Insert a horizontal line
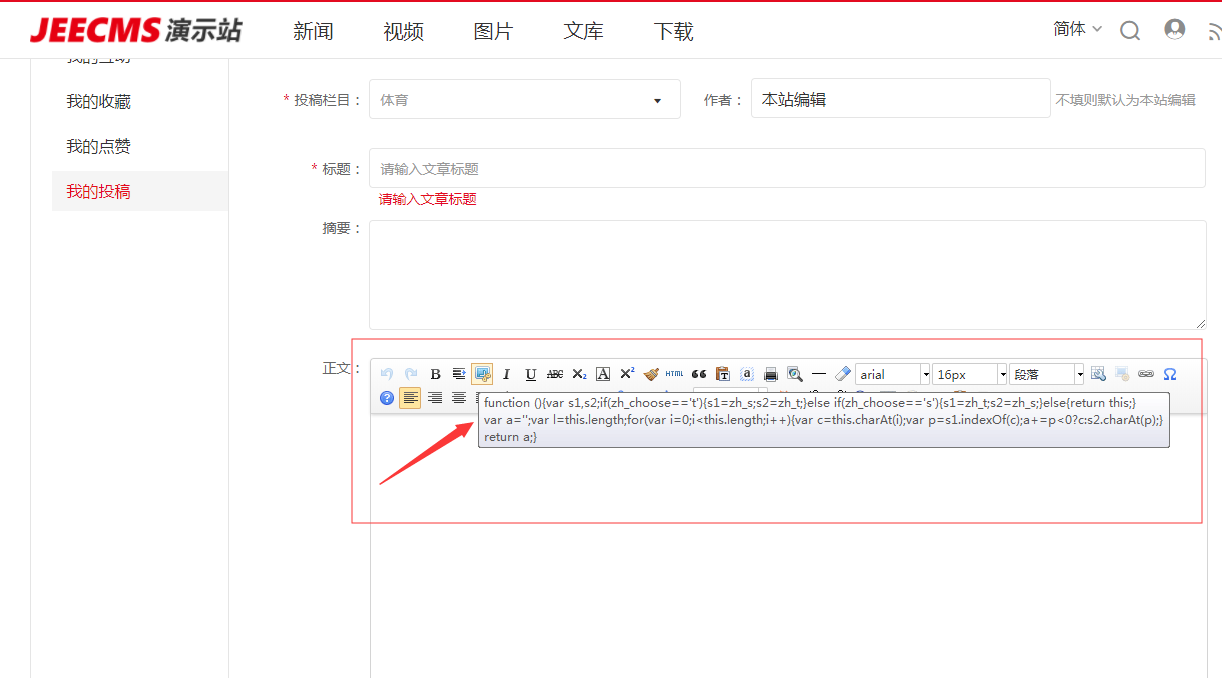This screenshot has height=678, width=1222. pyautogui.click(x=819, y=374)
